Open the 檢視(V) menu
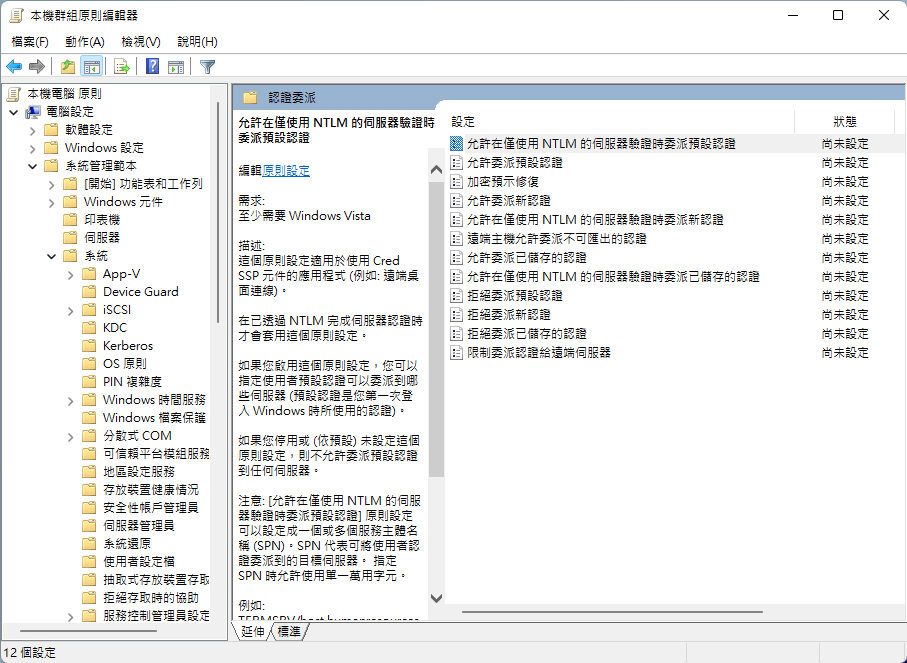 point(140,42)
